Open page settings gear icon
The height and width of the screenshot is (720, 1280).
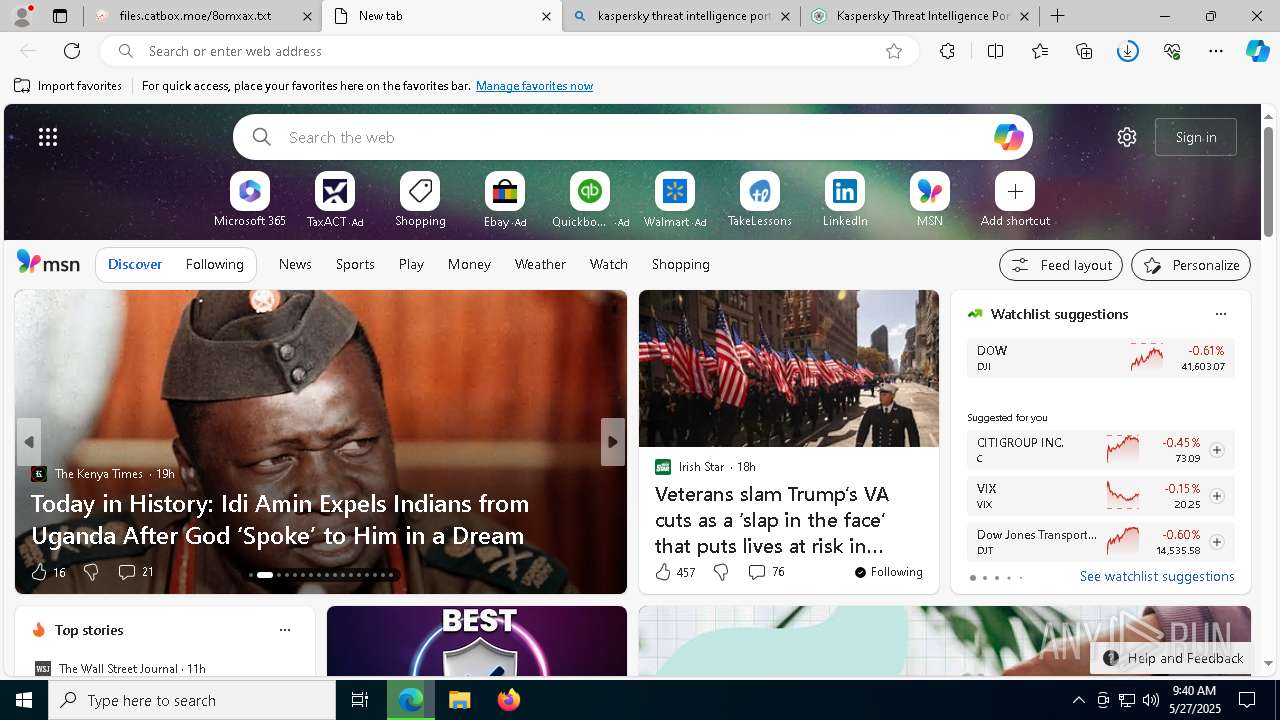[x=1127, y=137]
